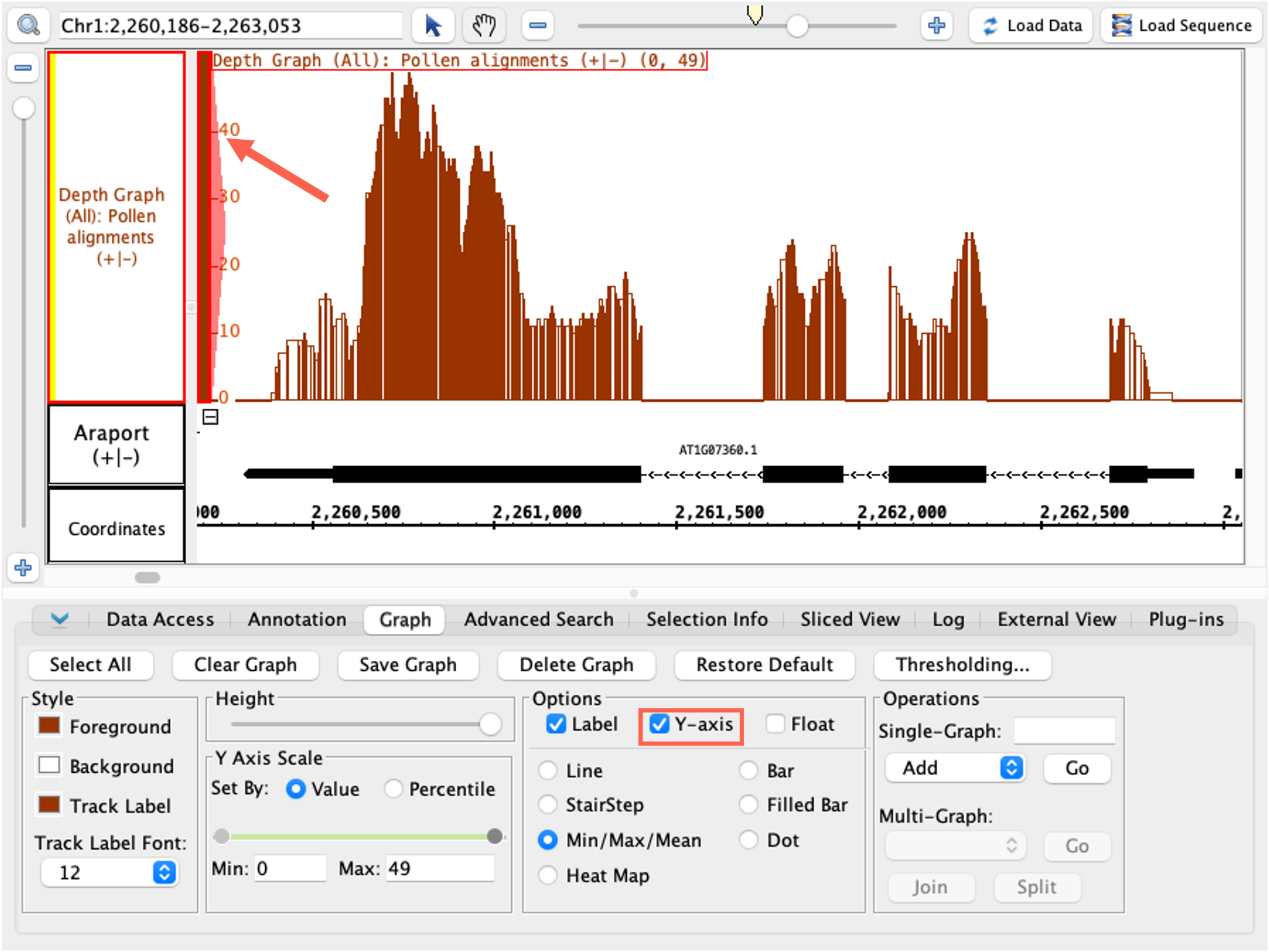This screenshot has width=1269, height=952.
Task: Open the Sliced View tab
Action: coord(850,619)
